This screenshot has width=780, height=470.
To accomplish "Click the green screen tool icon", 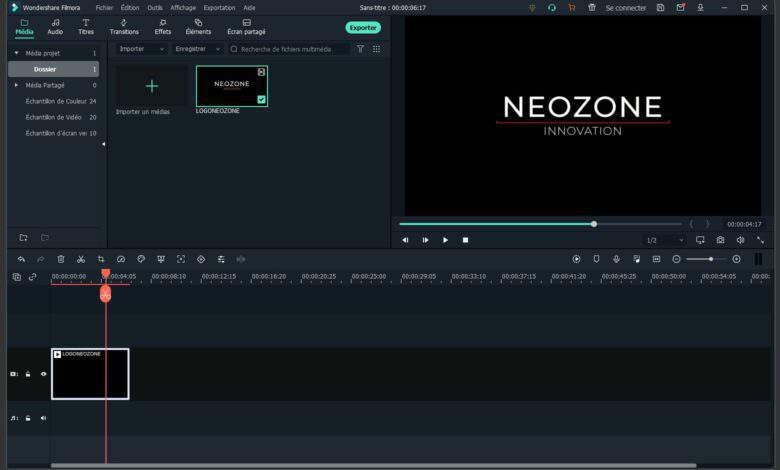I will coord(161,259).
